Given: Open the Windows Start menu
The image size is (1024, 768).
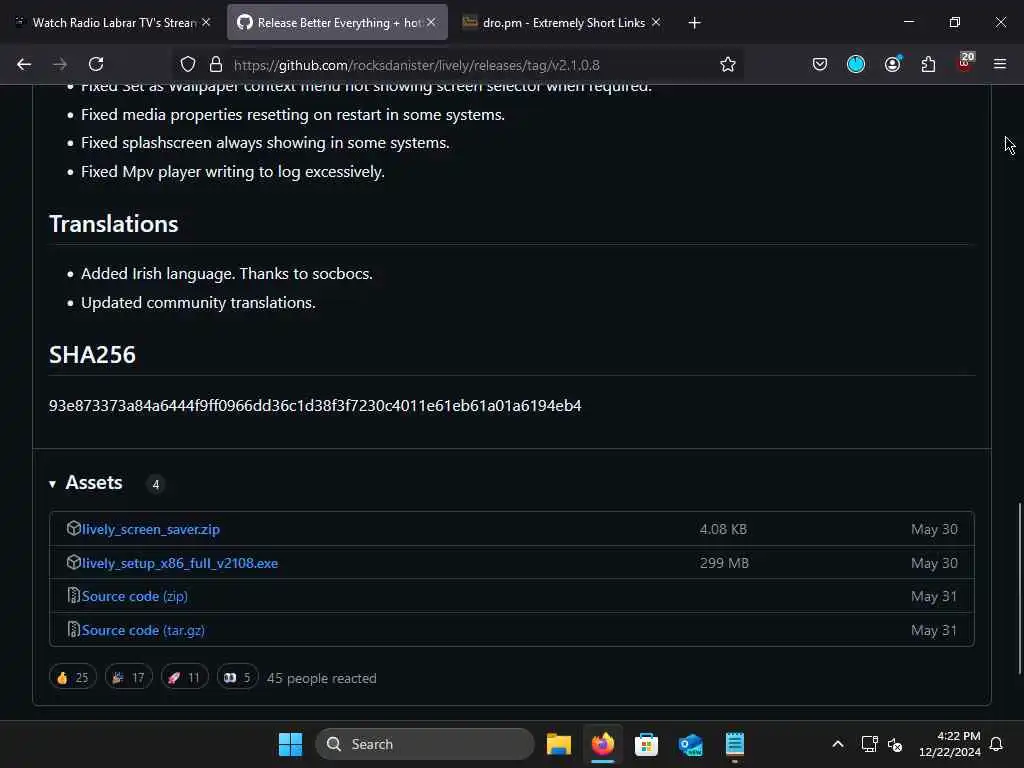Looking at the screenshot, I should click(x=290, y=744).
